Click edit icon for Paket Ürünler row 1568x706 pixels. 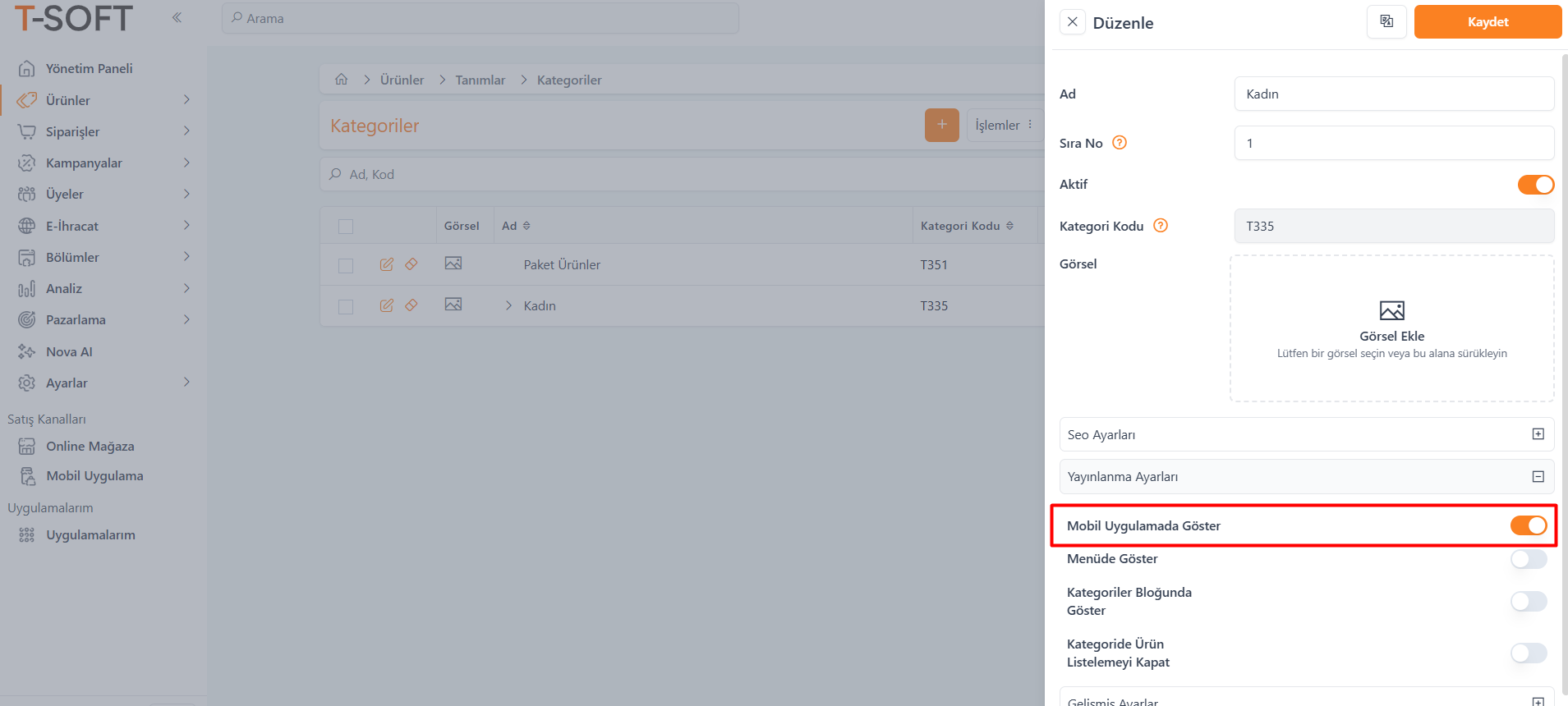(x=387, y=264)
